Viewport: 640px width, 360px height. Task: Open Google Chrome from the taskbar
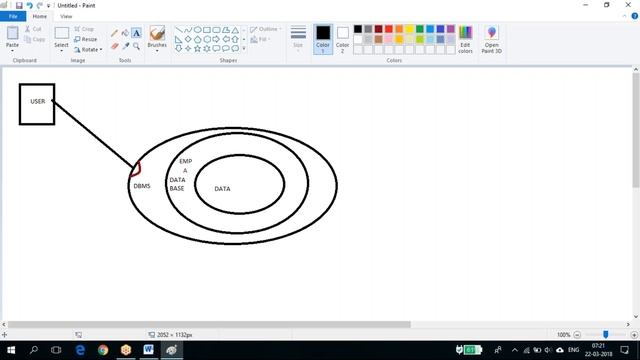tap(103, 350)
